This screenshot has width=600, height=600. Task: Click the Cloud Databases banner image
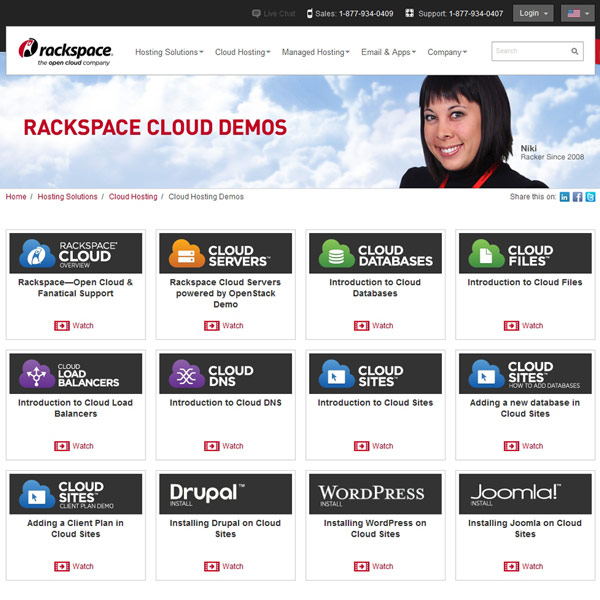[375, 253]
